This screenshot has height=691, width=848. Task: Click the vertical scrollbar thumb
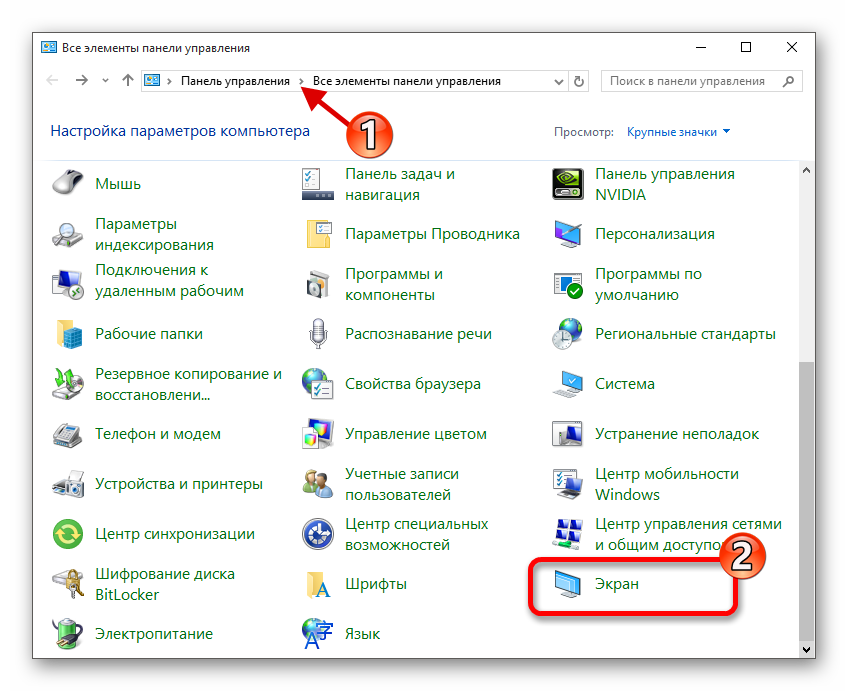807,500
